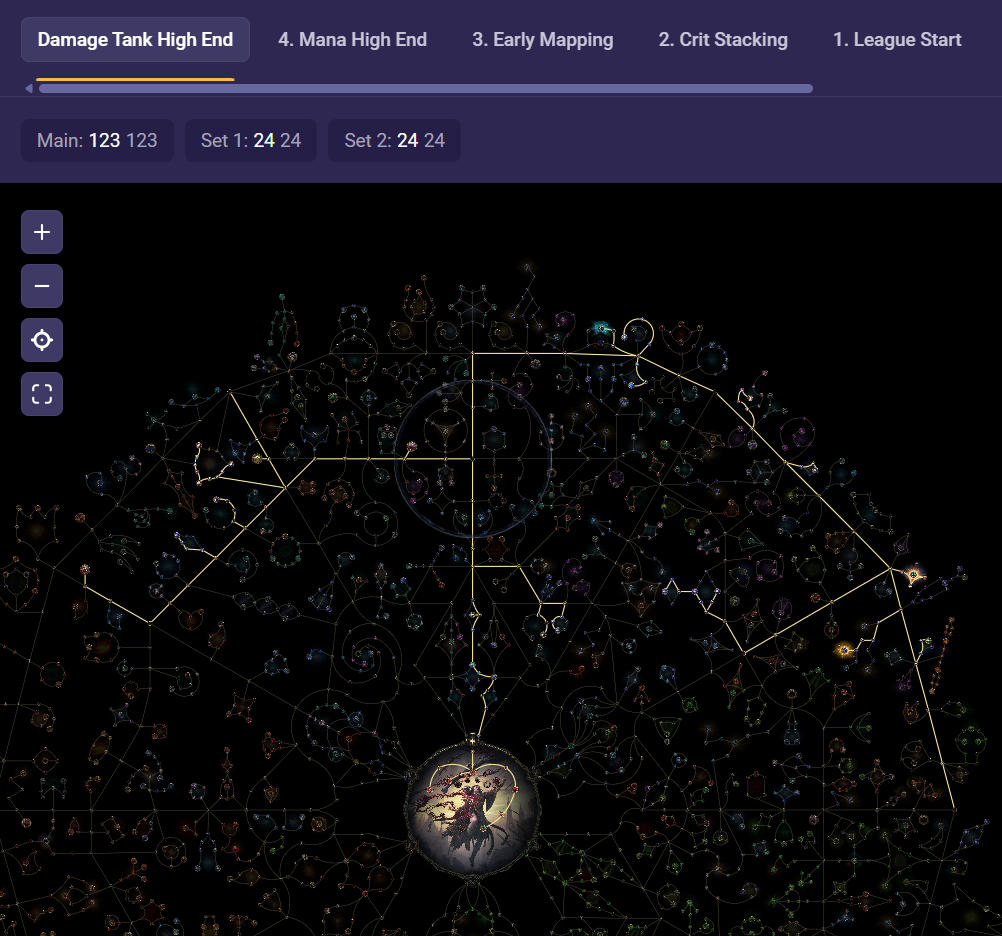
Task: Select the cyan glowing node at top
Action: pos(600,328)
